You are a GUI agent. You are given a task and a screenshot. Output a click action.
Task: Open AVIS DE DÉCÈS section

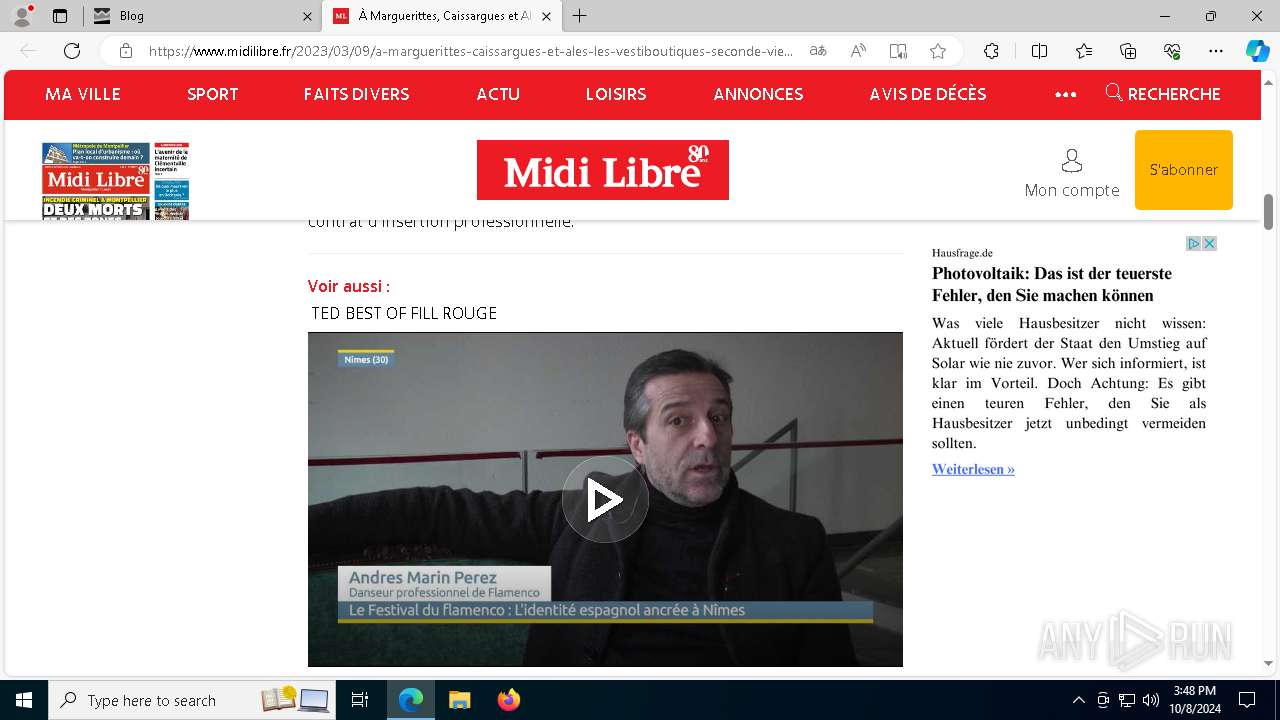tap(928, 94)
